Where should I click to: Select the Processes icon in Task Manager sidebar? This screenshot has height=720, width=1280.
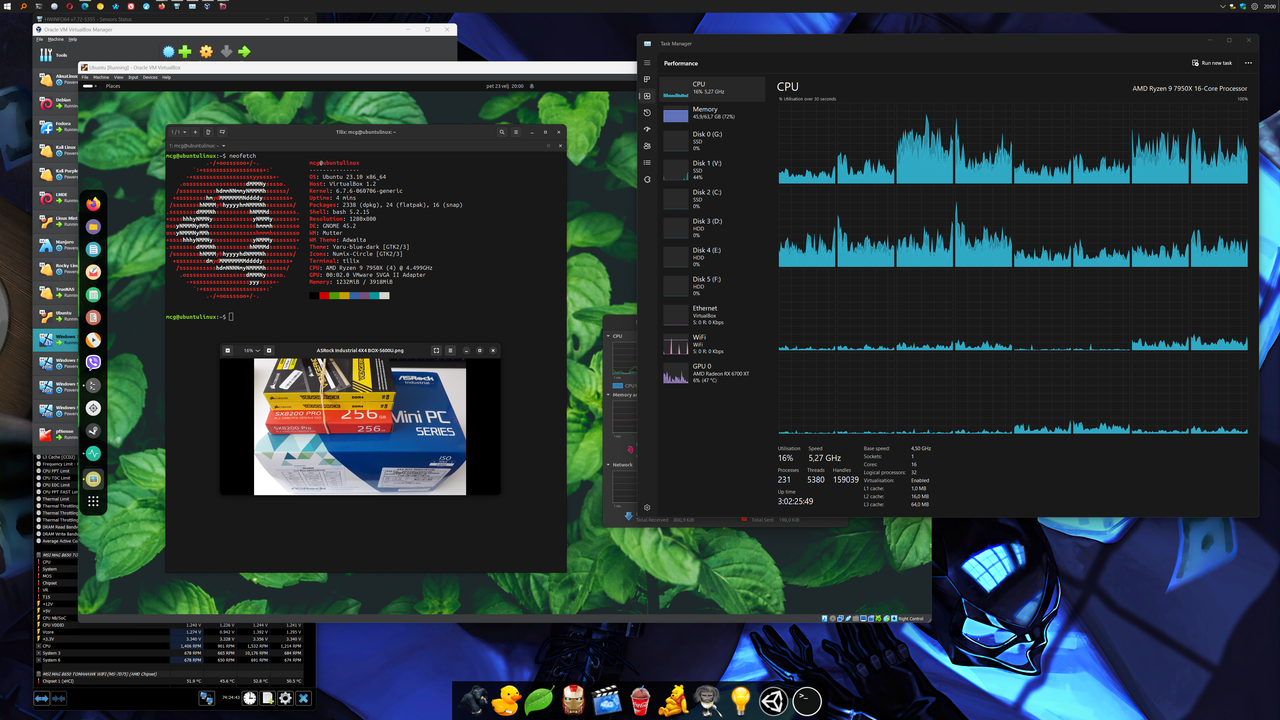click(647, 79)
